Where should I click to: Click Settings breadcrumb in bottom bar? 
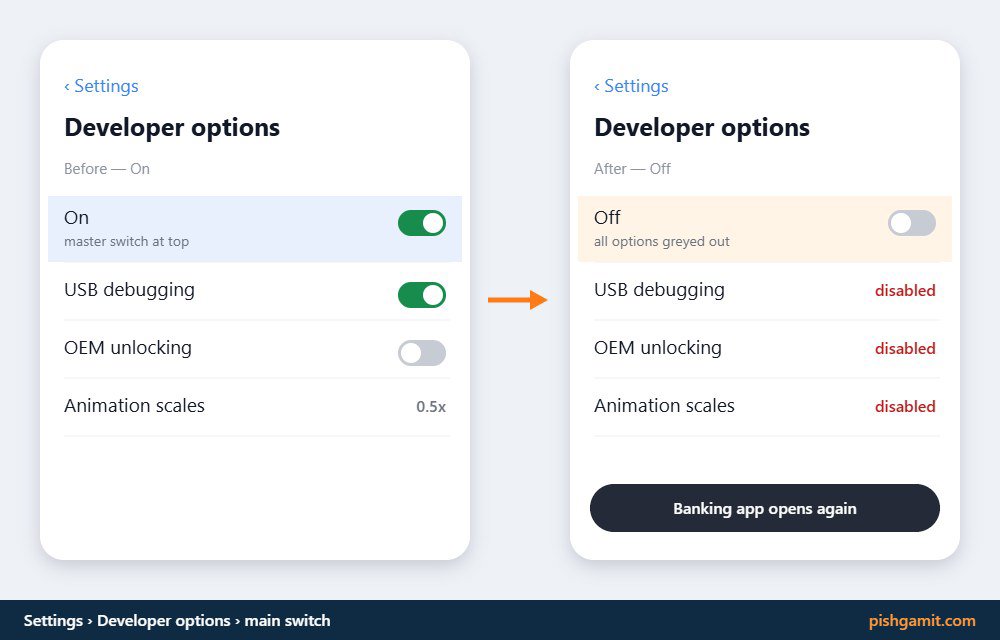coord(54,620)
